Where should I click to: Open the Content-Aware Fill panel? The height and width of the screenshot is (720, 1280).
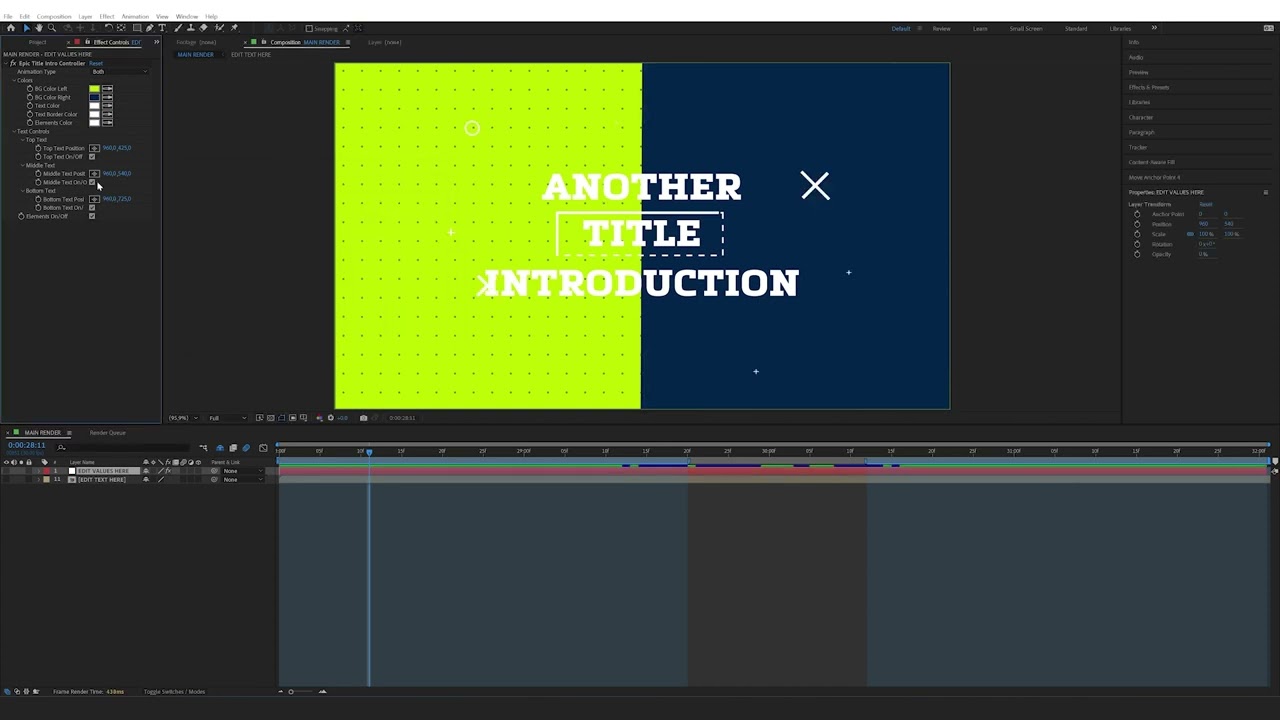[1152, 162]
